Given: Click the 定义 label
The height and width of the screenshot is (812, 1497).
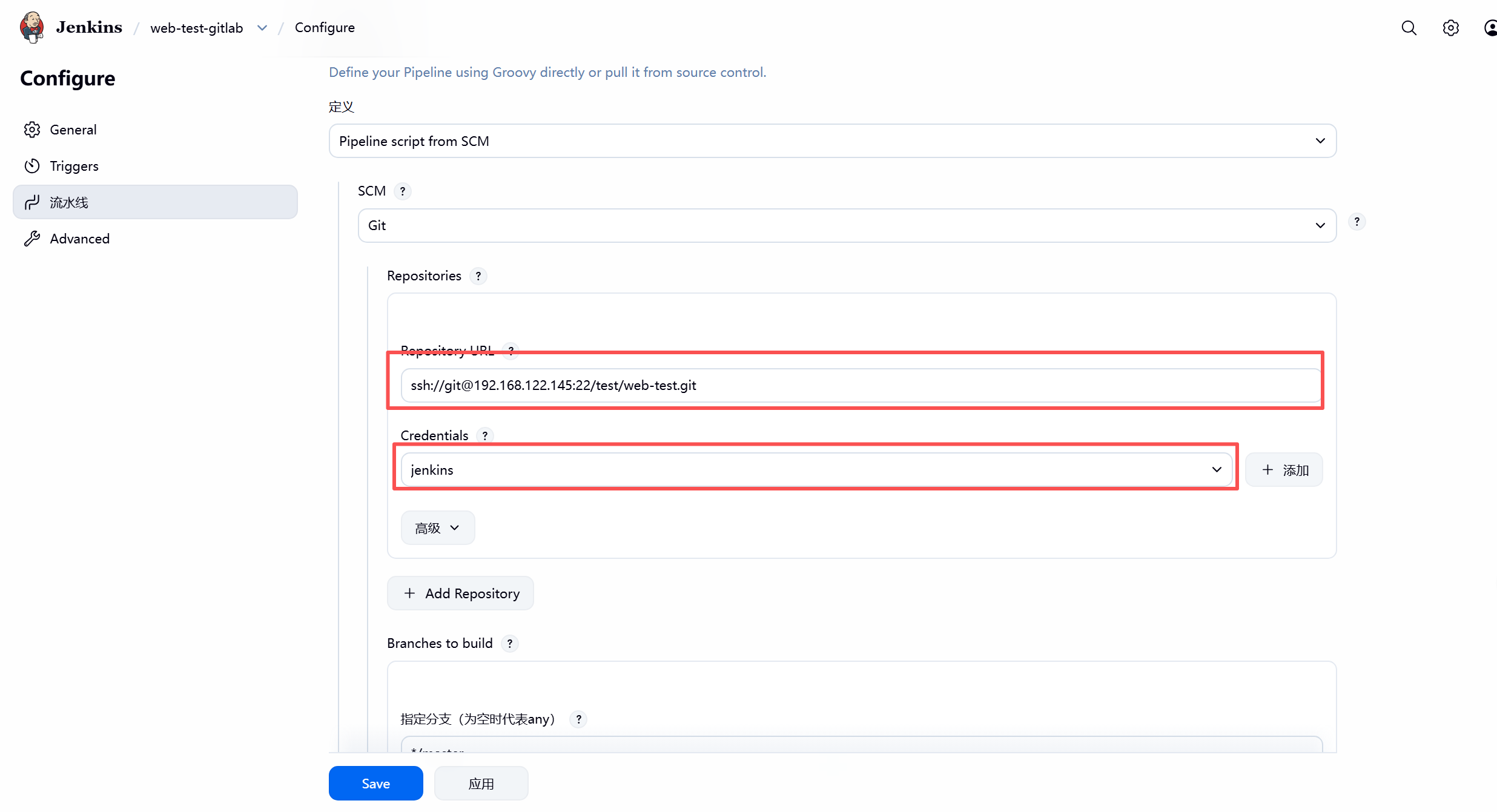Looking at the screenshot, I should pyautogui.click(x=341, y=107).
